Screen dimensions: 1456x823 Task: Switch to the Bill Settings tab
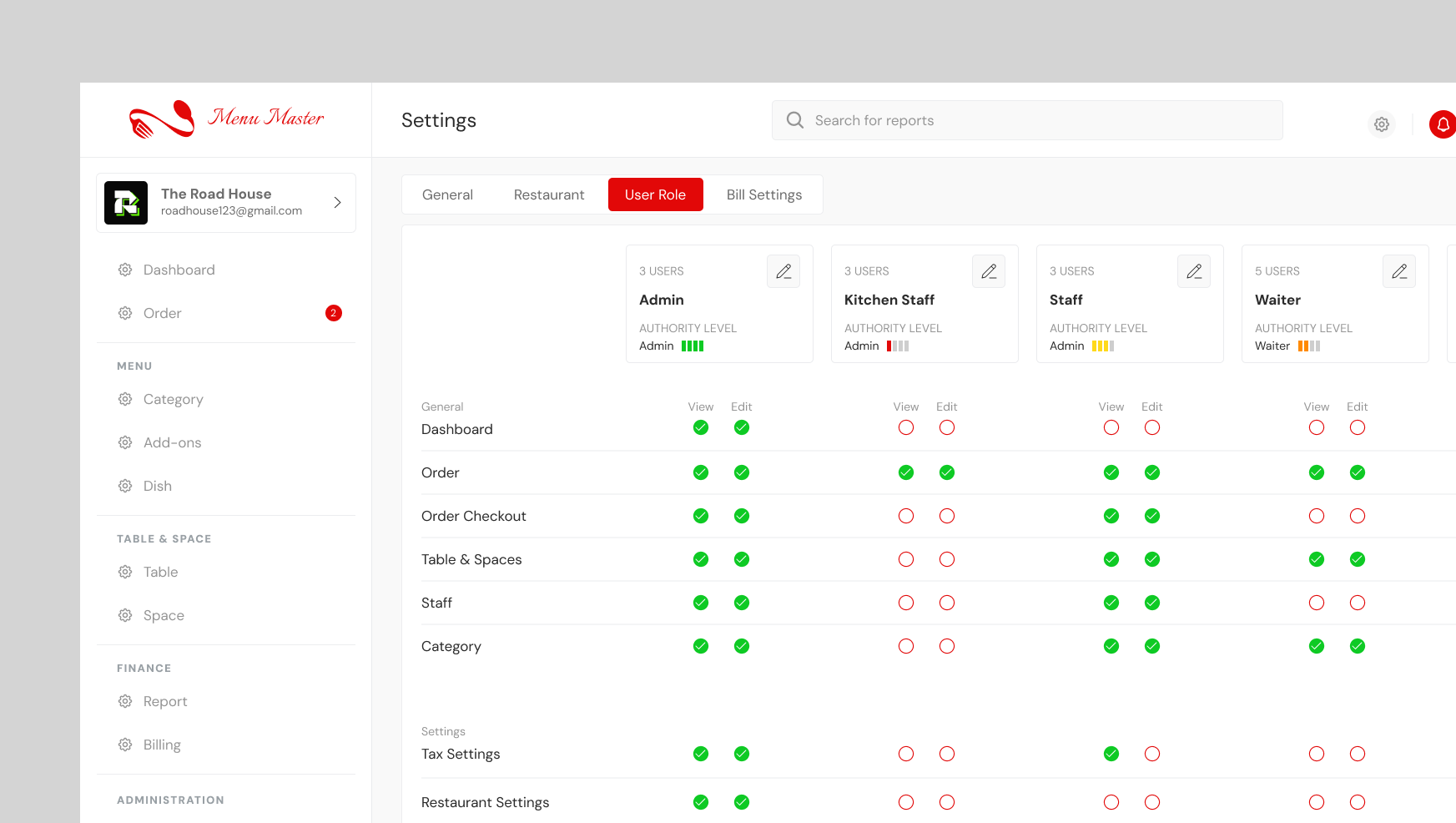coord(763,194)
